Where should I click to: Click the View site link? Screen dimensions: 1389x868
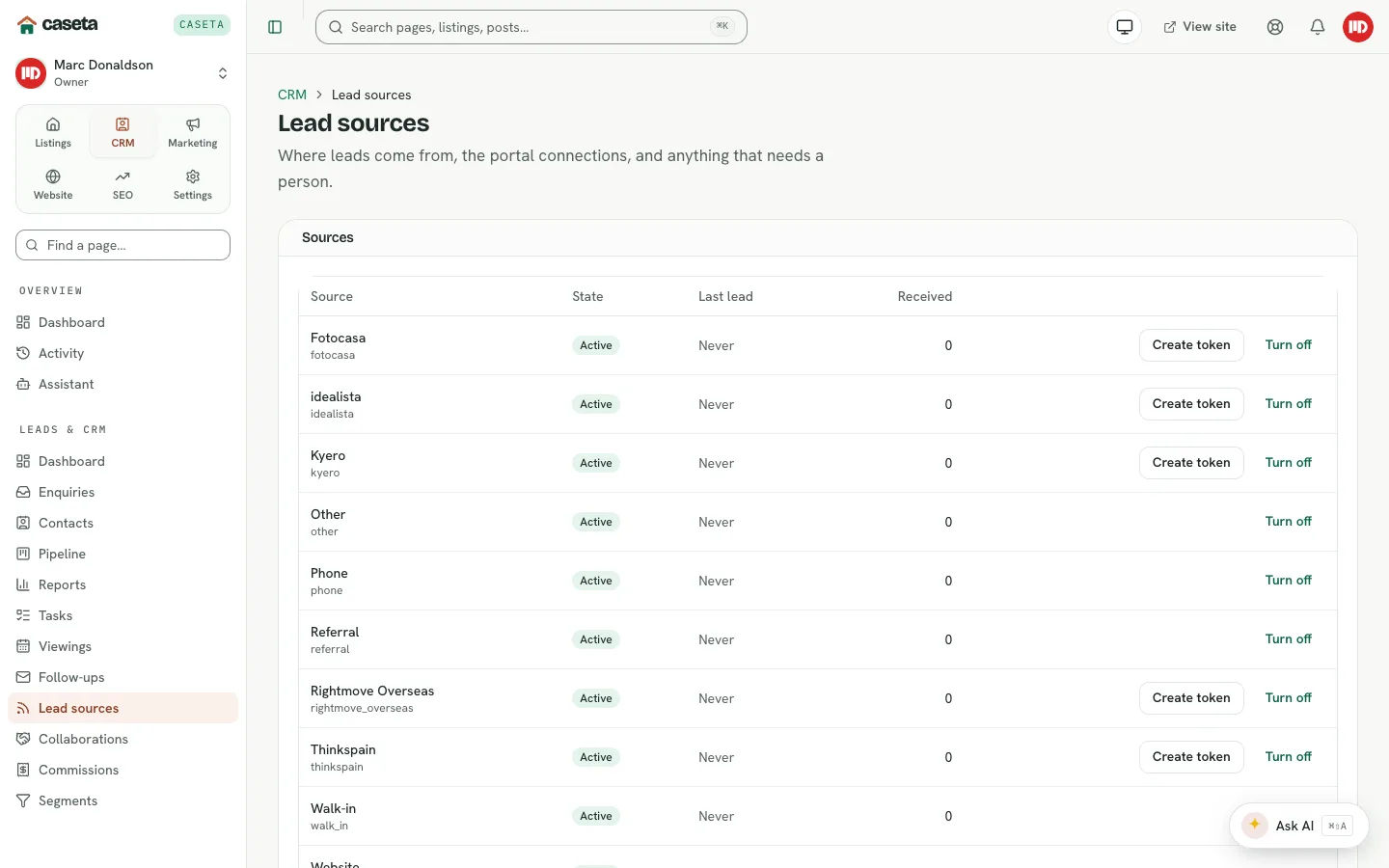point(1200,27)
